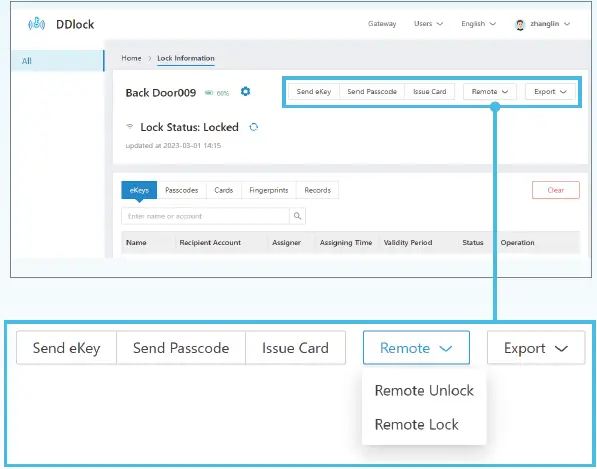597x469 pixels.
Task: Switch to Passcodes tab
Action: 182,190
